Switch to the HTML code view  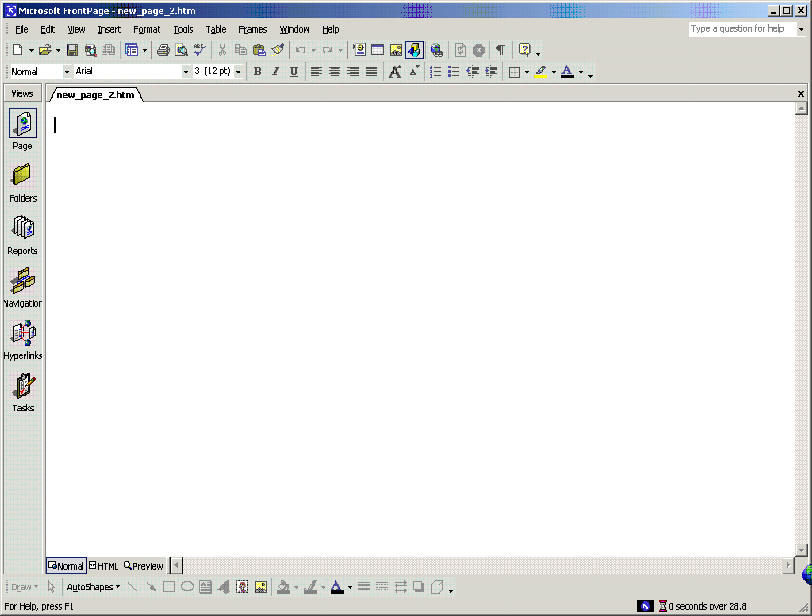pos(104,566)
